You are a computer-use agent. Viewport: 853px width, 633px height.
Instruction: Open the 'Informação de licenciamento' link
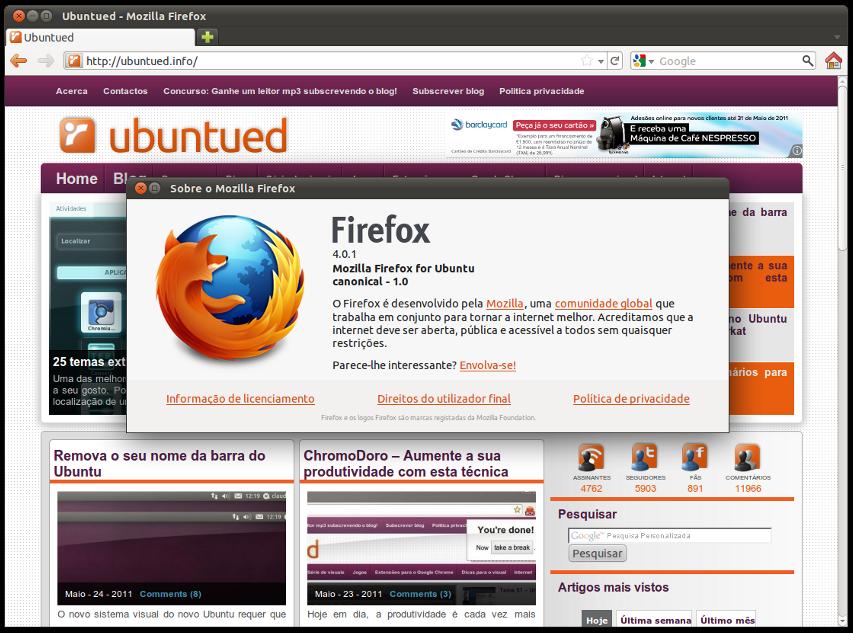pyautogui.click(x=240, y=399)
